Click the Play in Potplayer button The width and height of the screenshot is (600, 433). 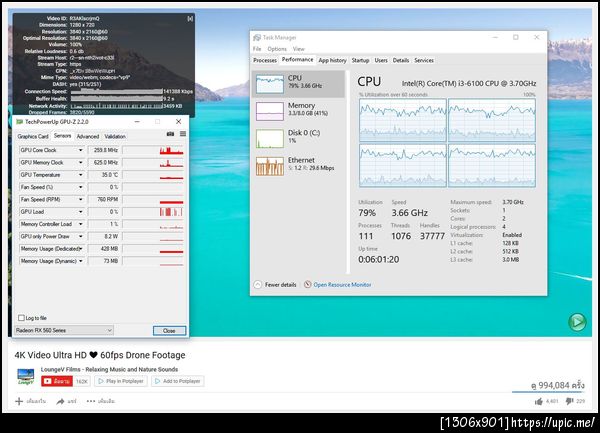coord(121,381)
